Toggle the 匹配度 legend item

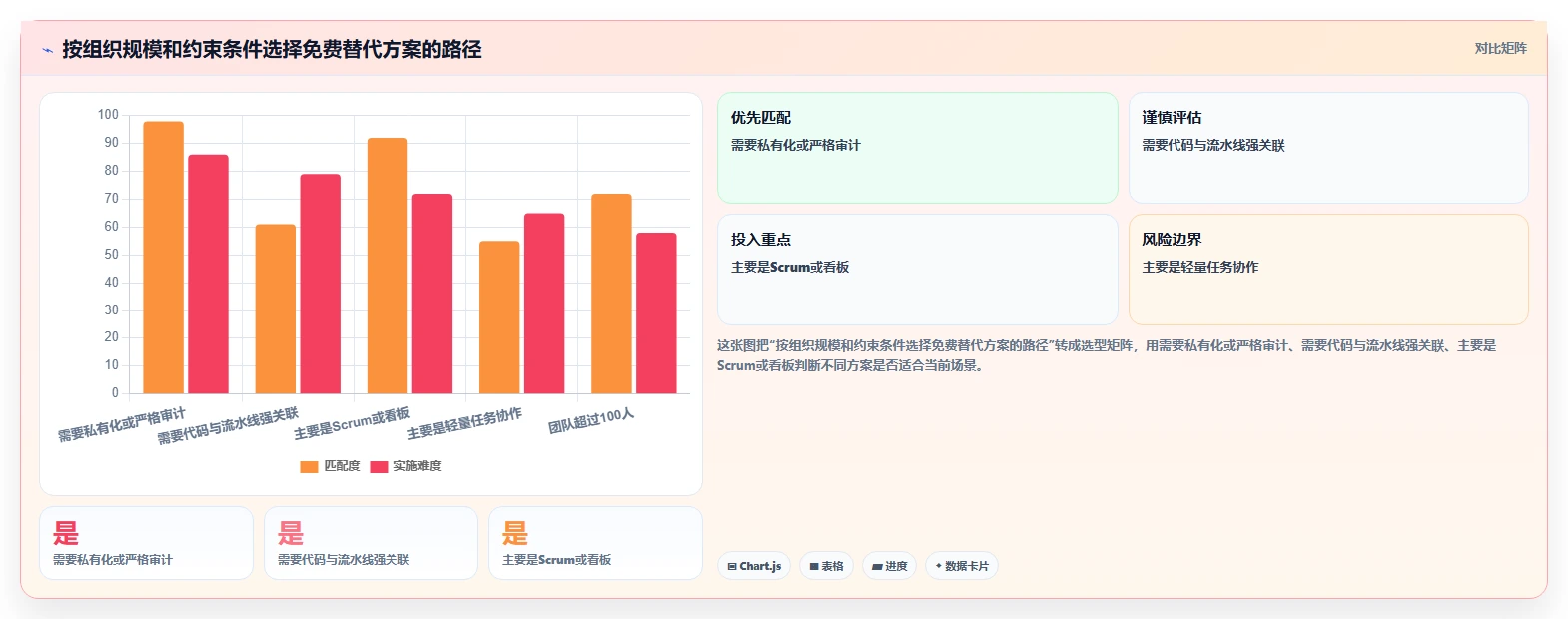[x=330, y=466]
